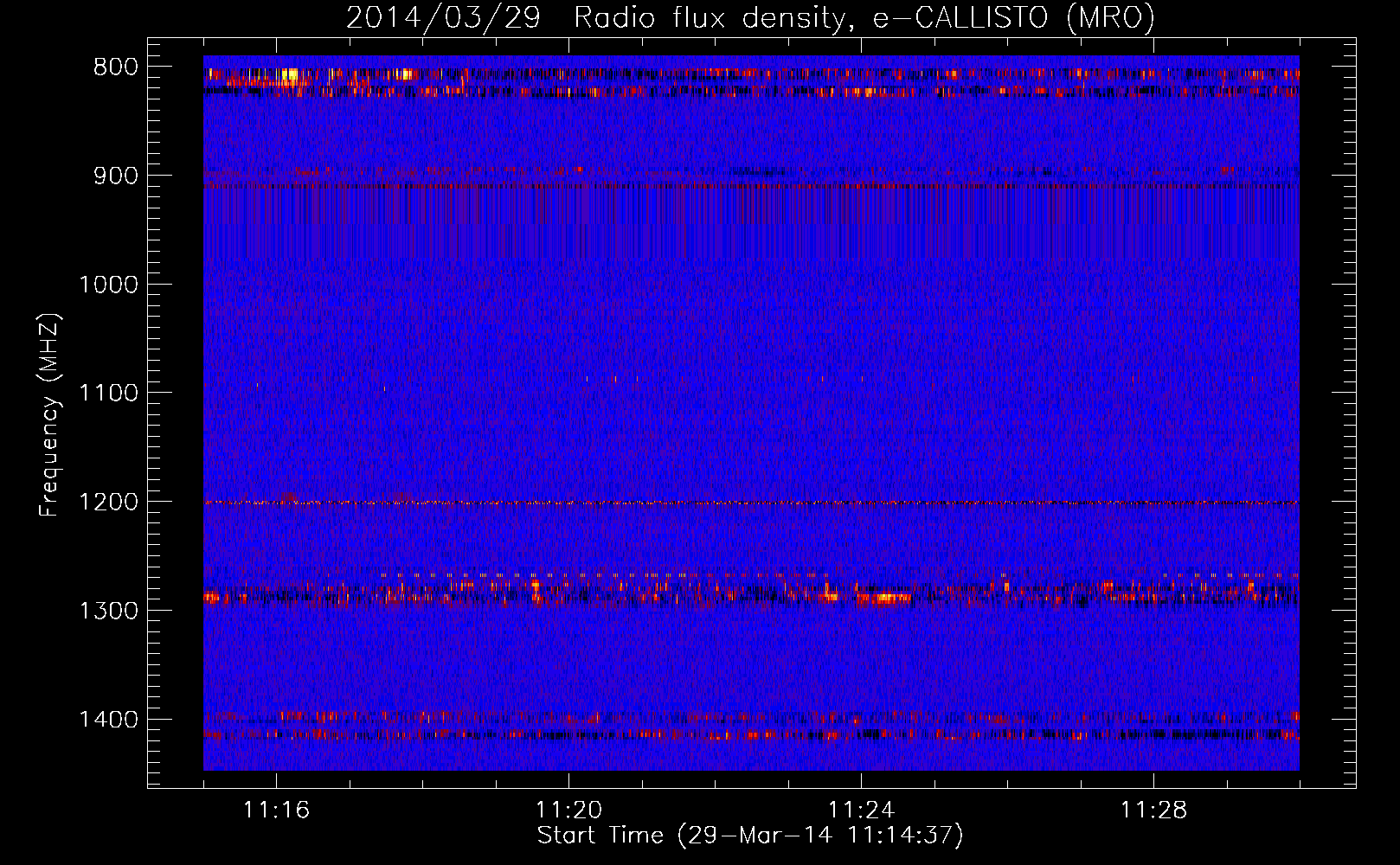Select the 900 frequency tick label
The width and height of the screenshot is (1400, 865).
pyautogui.click(x=115, y=176)
